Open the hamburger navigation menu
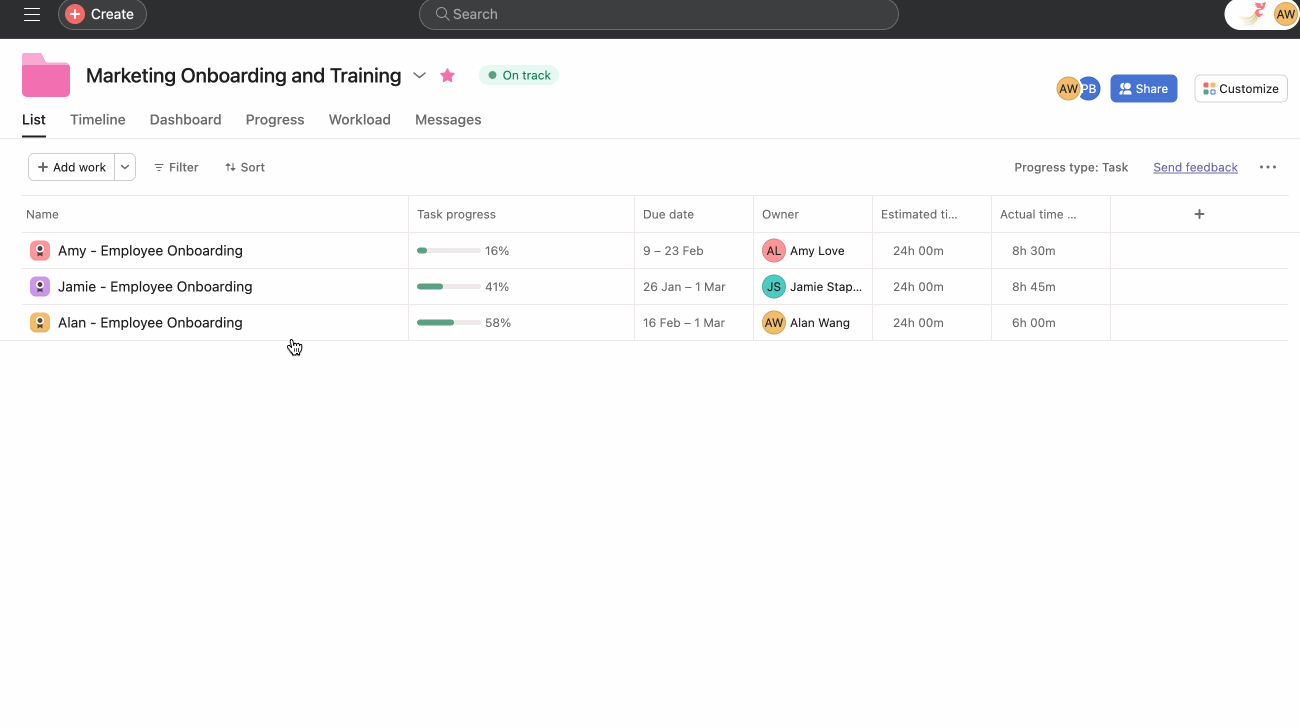This screenshot has height=728, width=1300. 32,14
